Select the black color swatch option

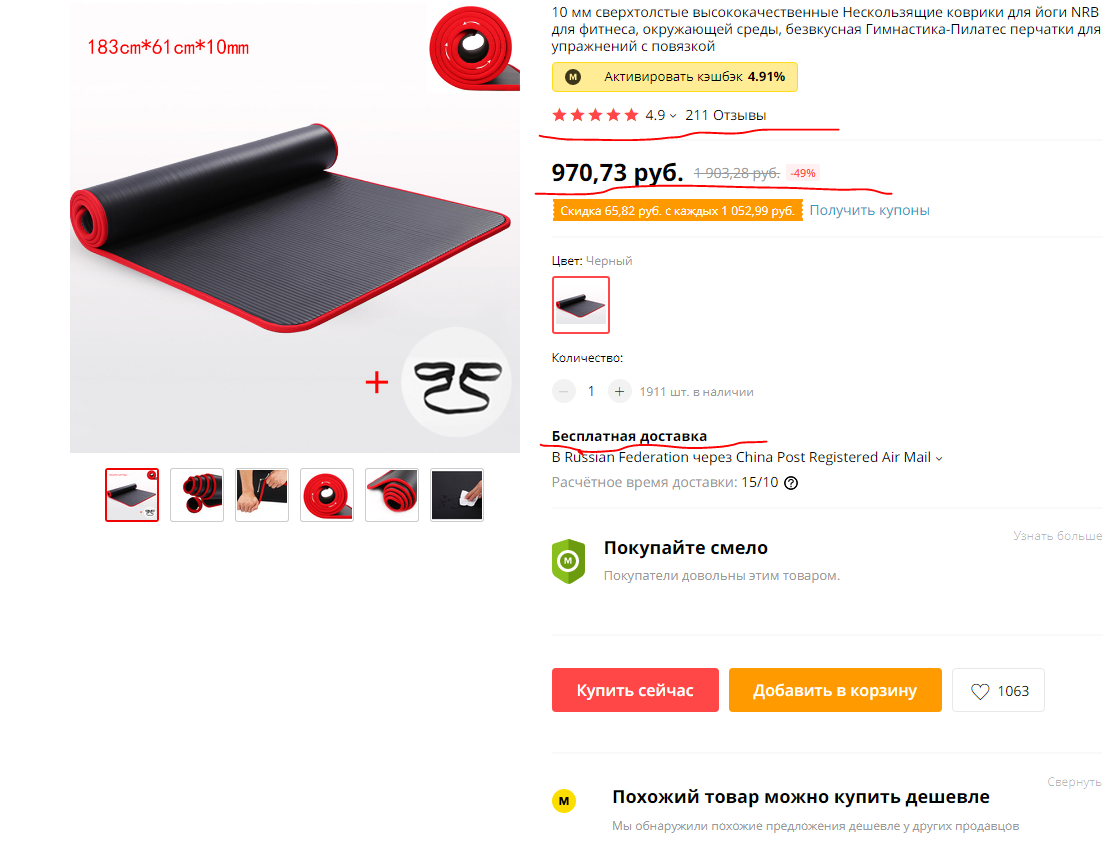point(580,305)
